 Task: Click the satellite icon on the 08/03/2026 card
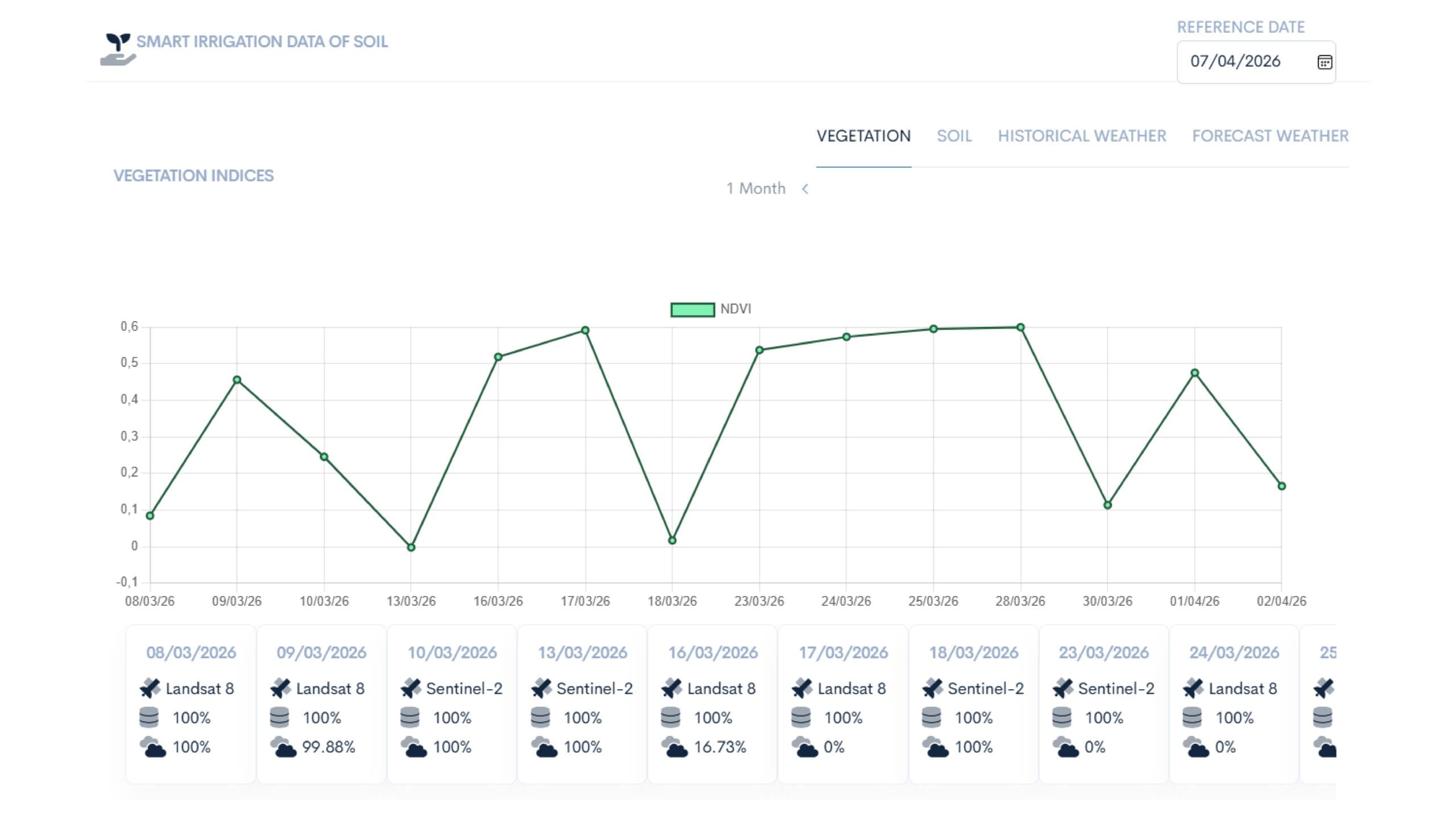click(x=150, y=688)
